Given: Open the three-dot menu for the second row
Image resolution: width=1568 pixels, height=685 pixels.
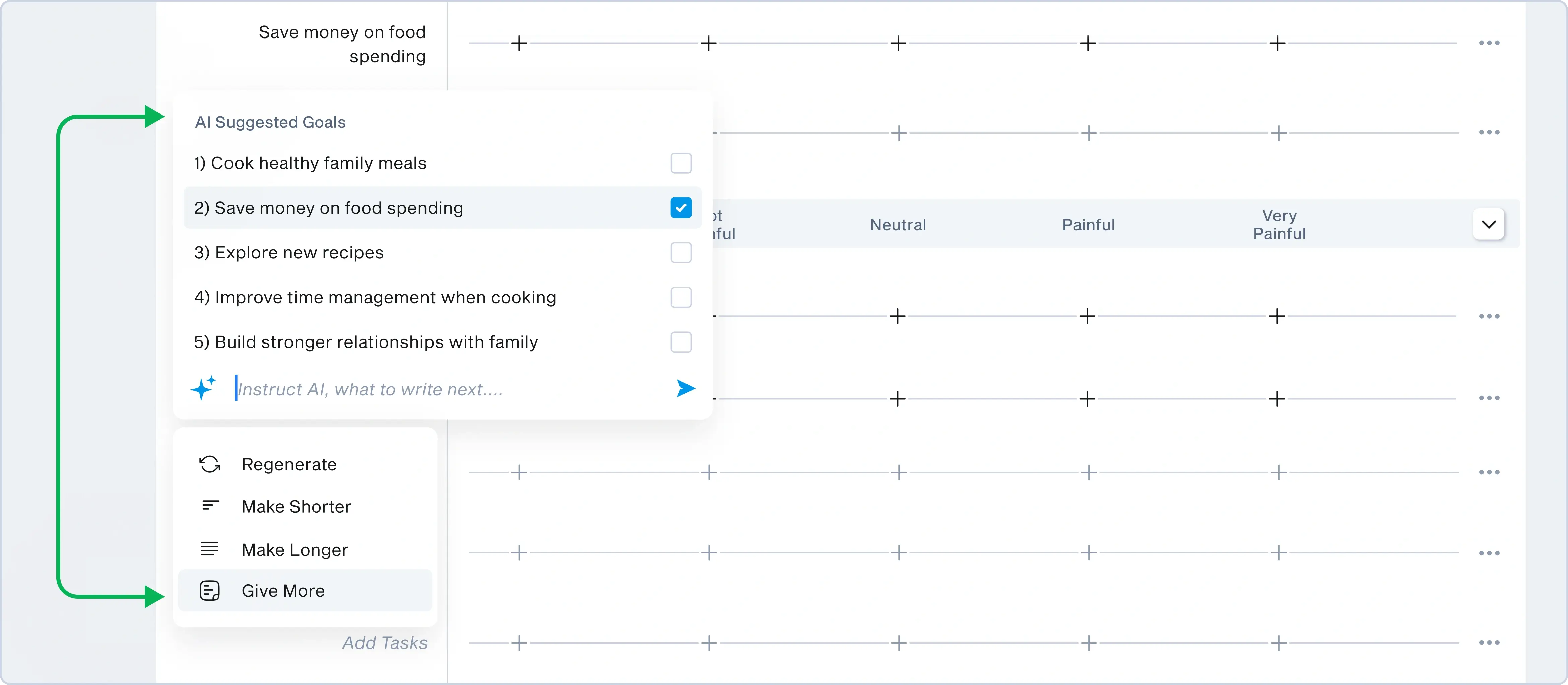Looking at the screenshot, I should 1489,132.
